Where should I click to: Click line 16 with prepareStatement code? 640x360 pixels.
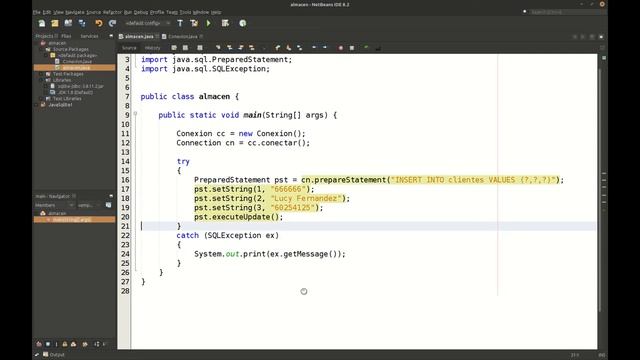[379, 180]
